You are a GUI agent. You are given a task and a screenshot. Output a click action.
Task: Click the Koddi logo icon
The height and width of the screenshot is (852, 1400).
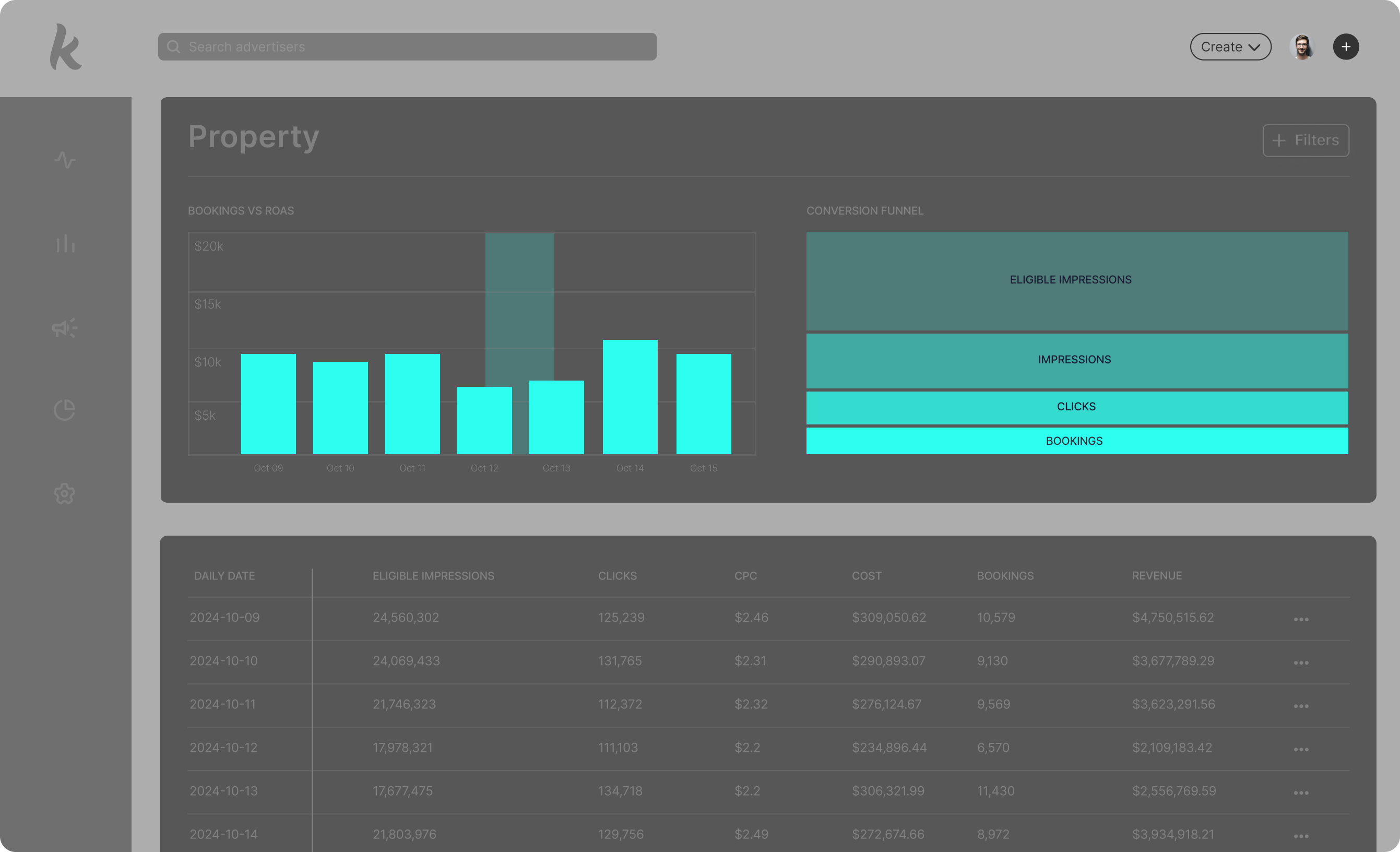point(66,46)
